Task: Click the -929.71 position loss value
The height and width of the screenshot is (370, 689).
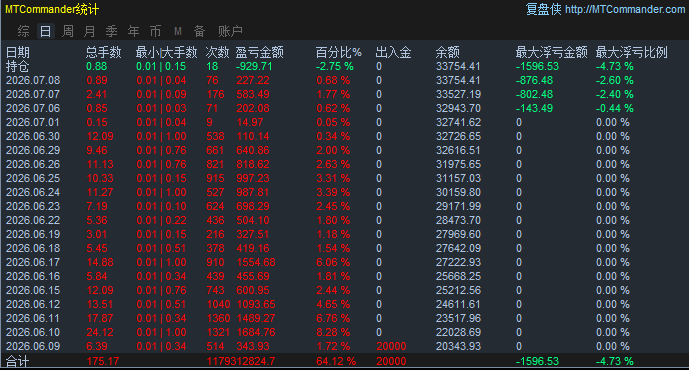Action: click(x=254, y=66)
